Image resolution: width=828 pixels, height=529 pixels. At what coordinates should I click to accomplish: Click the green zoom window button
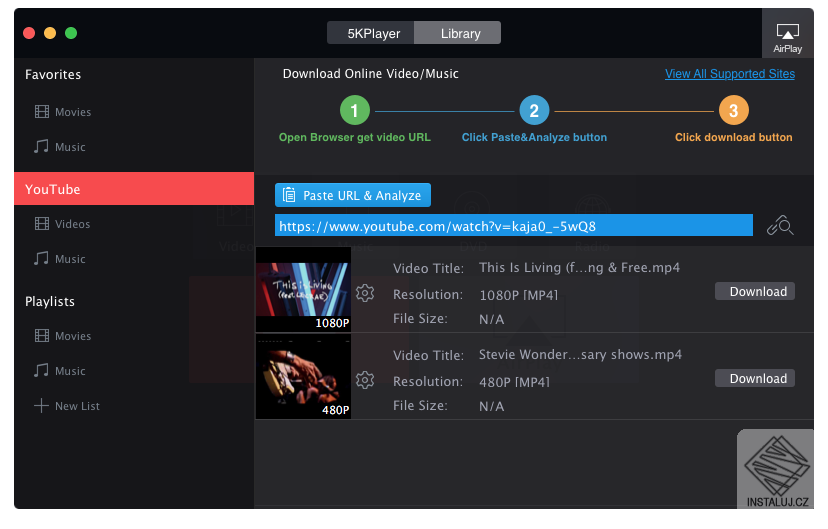71,33
